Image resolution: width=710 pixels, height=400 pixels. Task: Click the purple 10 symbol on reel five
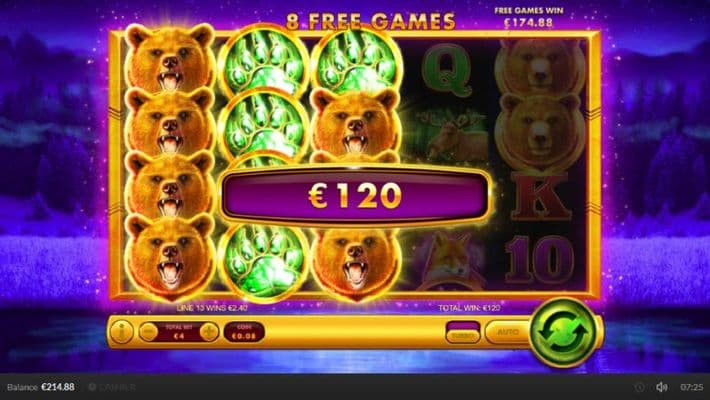point(539,260)
